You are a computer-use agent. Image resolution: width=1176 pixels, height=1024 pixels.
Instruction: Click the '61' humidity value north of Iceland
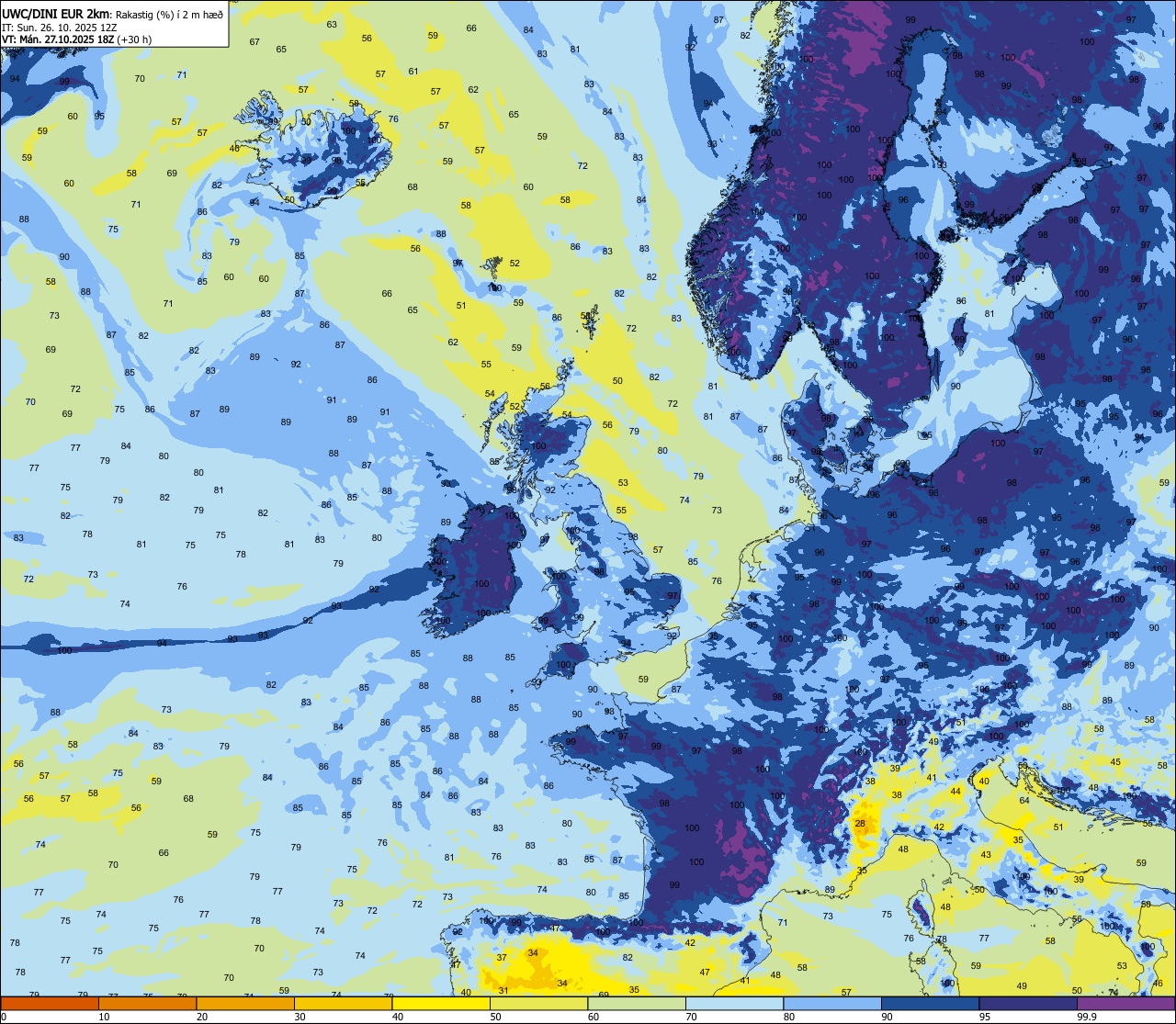(x=413, y=71)
